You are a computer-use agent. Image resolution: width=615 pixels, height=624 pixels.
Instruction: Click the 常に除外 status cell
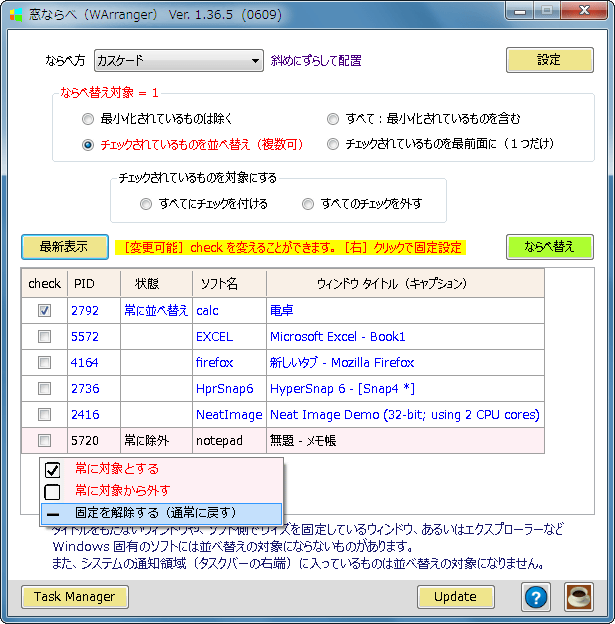point(156,441)
